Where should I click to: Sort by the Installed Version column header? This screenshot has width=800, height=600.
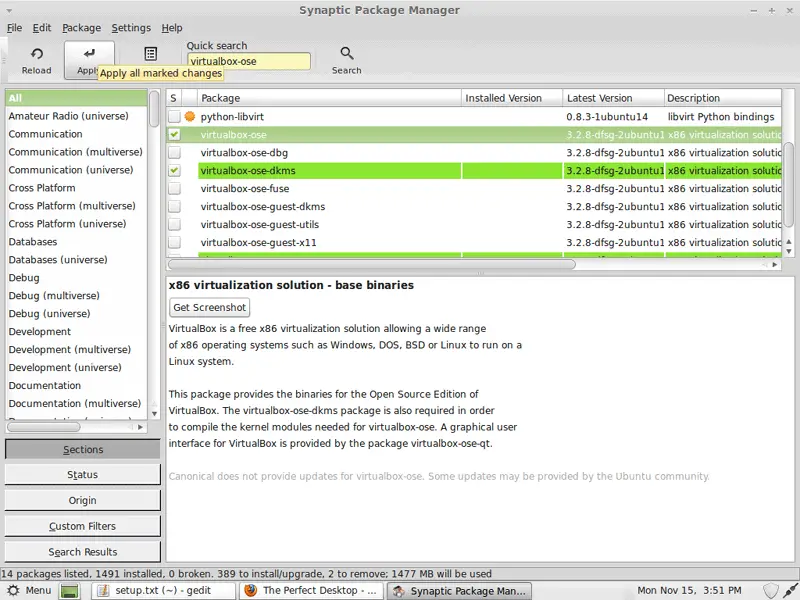(512, 98)
